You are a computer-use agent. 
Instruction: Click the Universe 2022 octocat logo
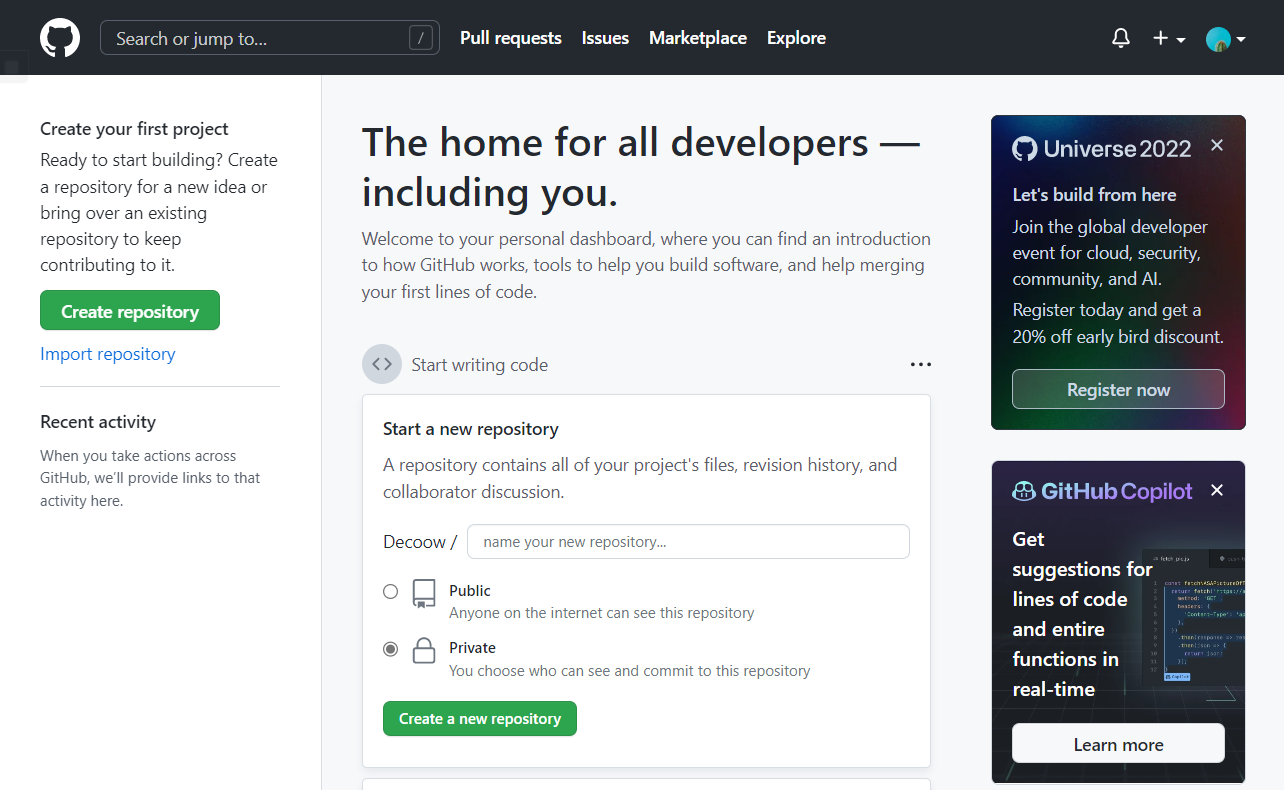point(1025,149)
